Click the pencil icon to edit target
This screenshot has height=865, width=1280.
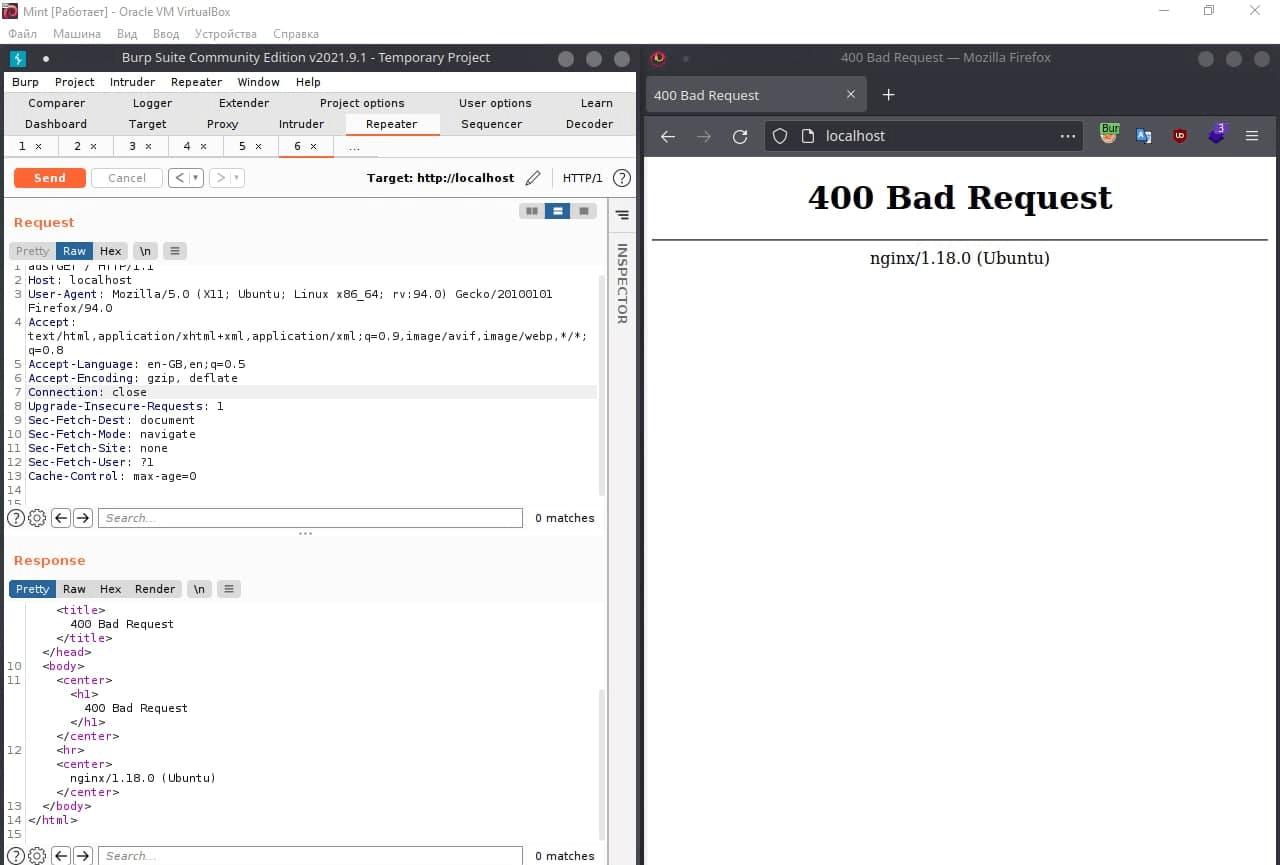(533, 178)
